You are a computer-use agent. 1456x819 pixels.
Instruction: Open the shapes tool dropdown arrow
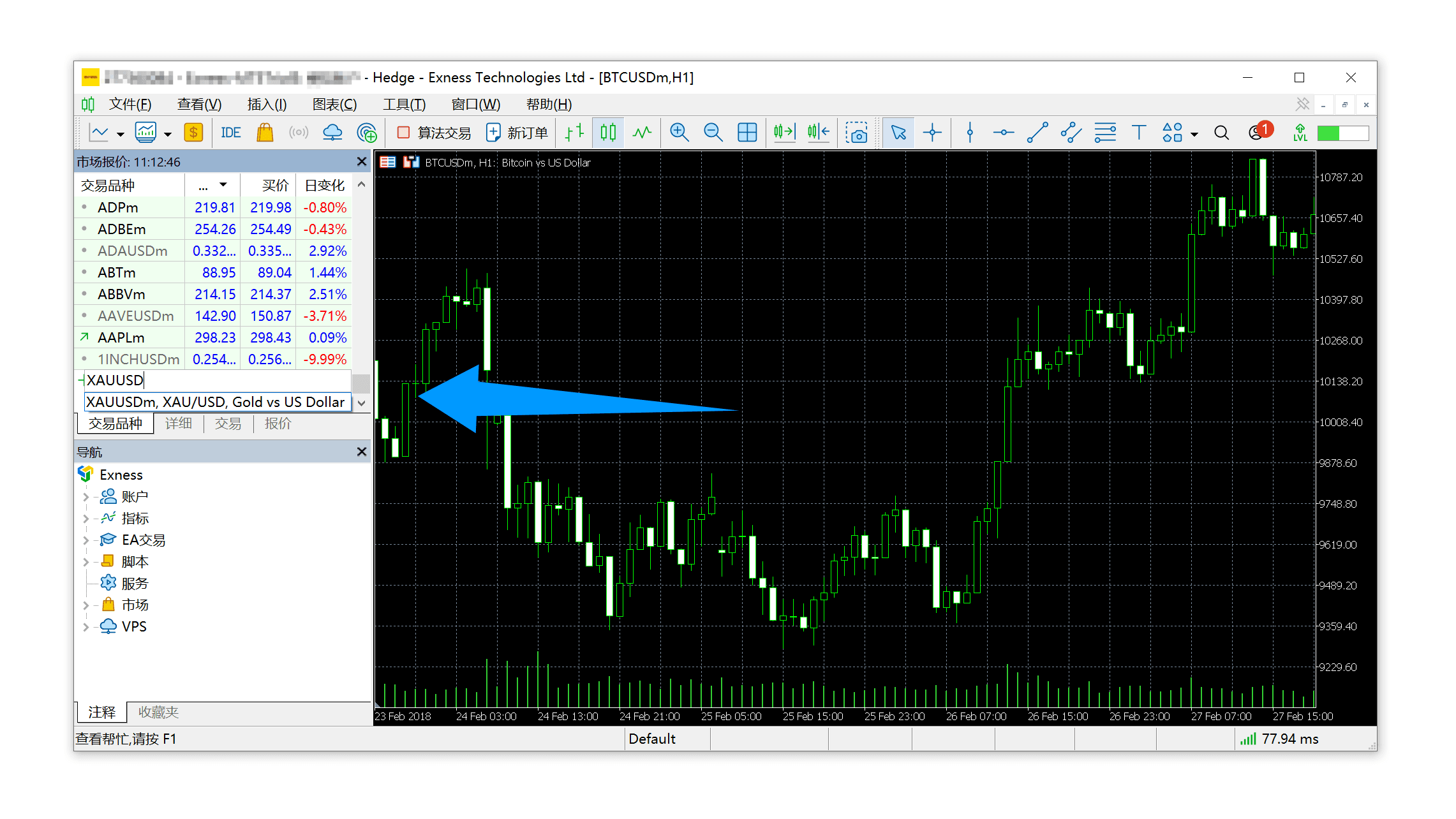tap(1194, 134)
